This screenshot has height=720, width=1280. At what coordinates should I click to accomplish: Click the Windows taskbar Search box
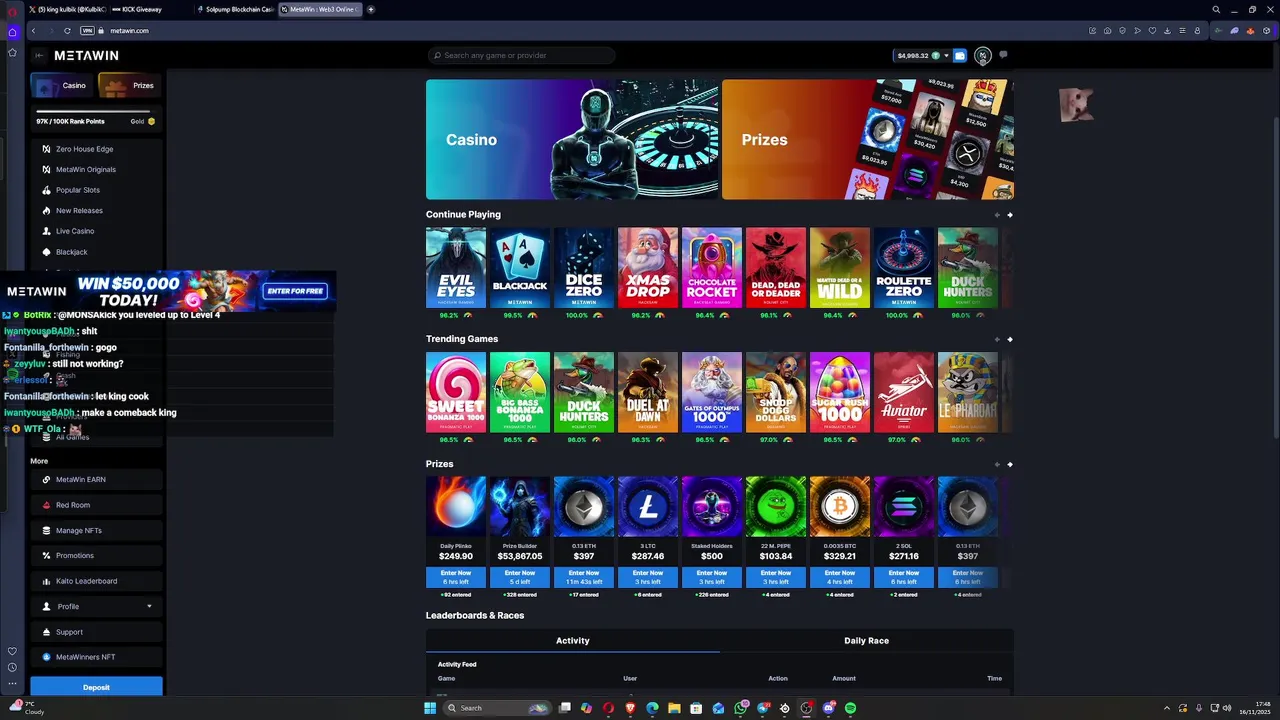coord(498,708)
